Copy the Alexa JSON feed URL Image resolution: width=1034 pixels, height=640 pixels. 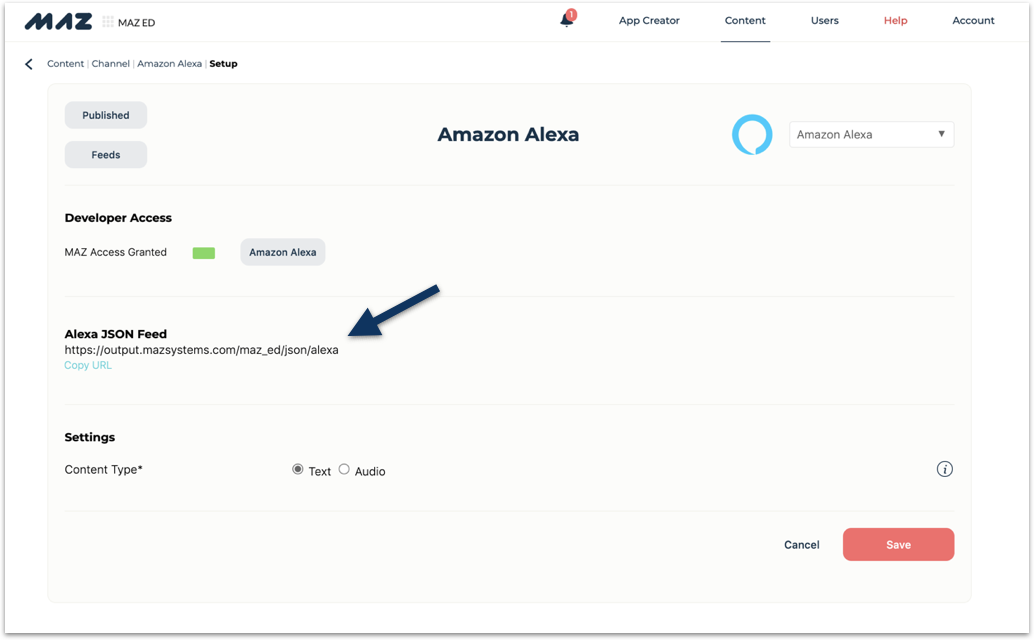(88, 365)
